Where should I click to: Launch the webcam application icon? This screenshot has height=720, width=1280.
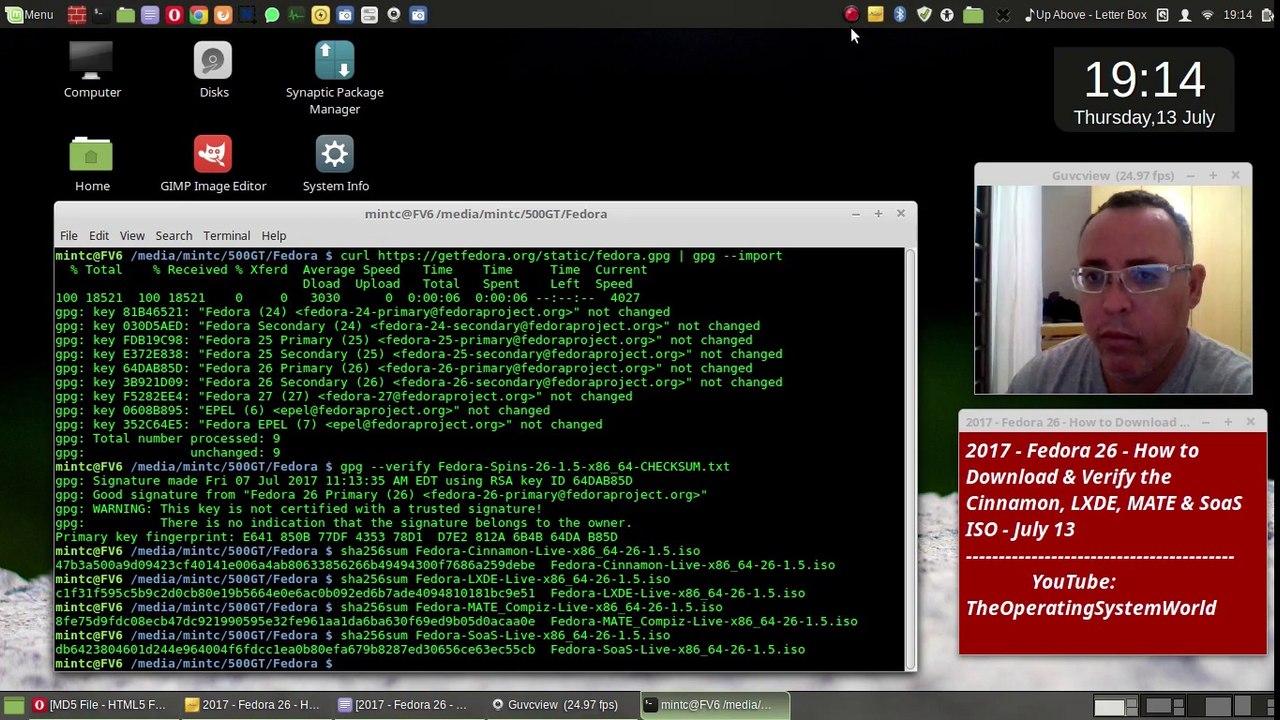coord(393,14)
